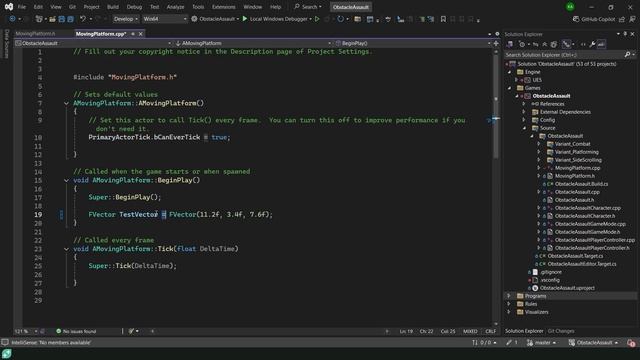Click Collapse All icon in Solution Explorer toolbar
Viewport: 640px width, 360px height.
[x=544, y=44]
